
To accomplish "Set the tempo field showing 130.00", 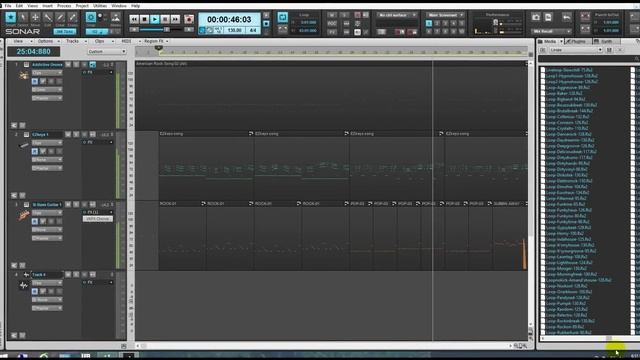I will click(234, 30).
